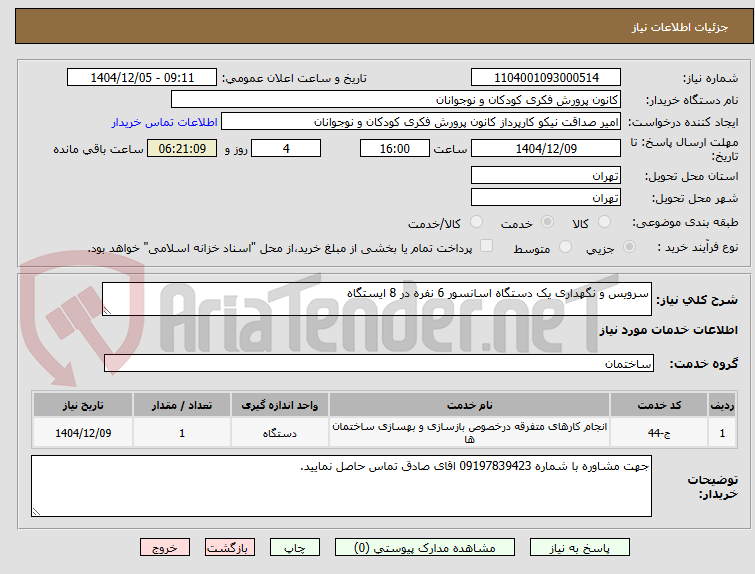Click the table date cell 1404/12/09

pyautogui.click(x=83, y=433)
